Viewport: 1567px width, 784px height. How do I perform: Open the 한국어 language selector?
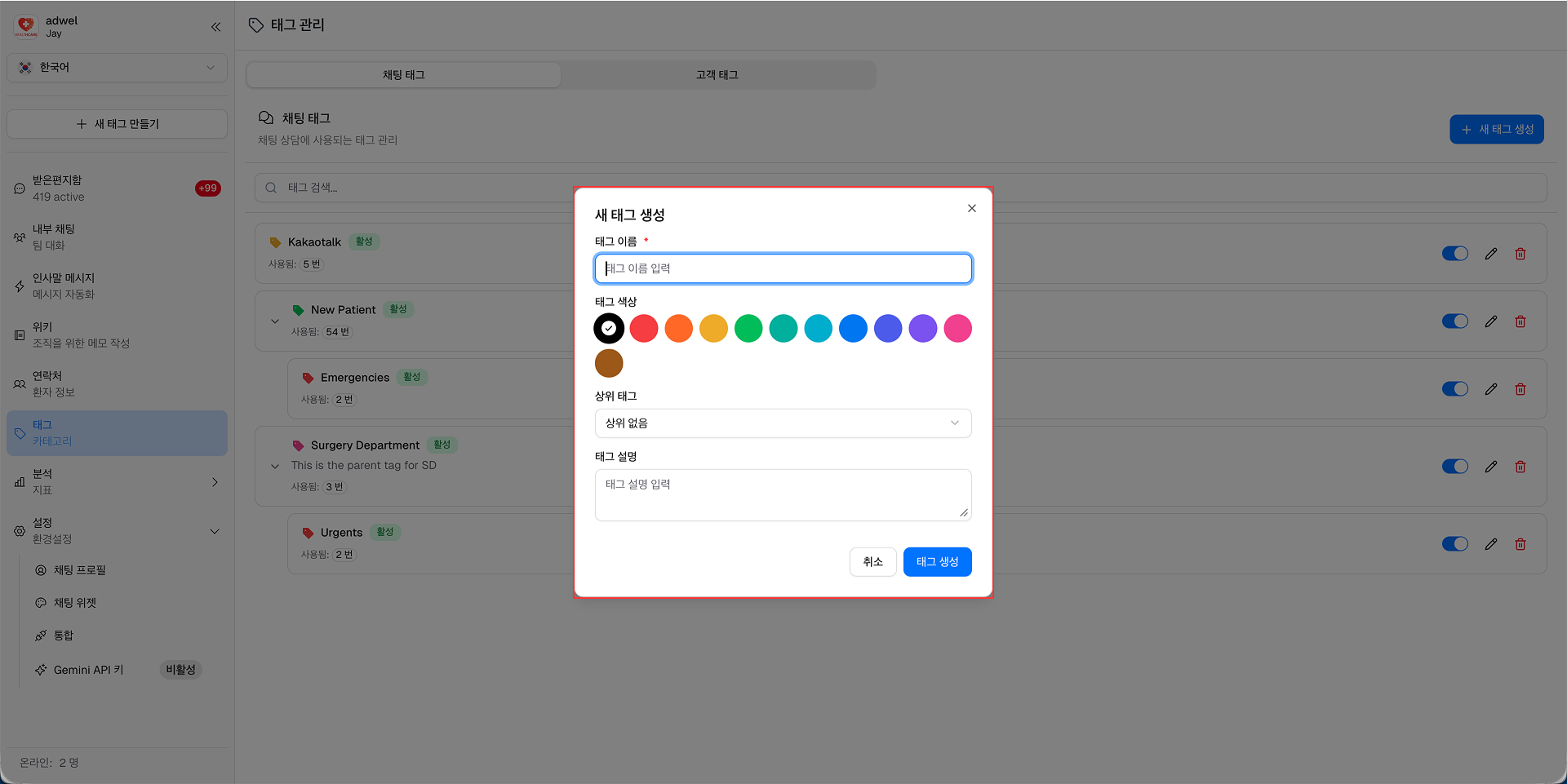(x=117, y=68)
